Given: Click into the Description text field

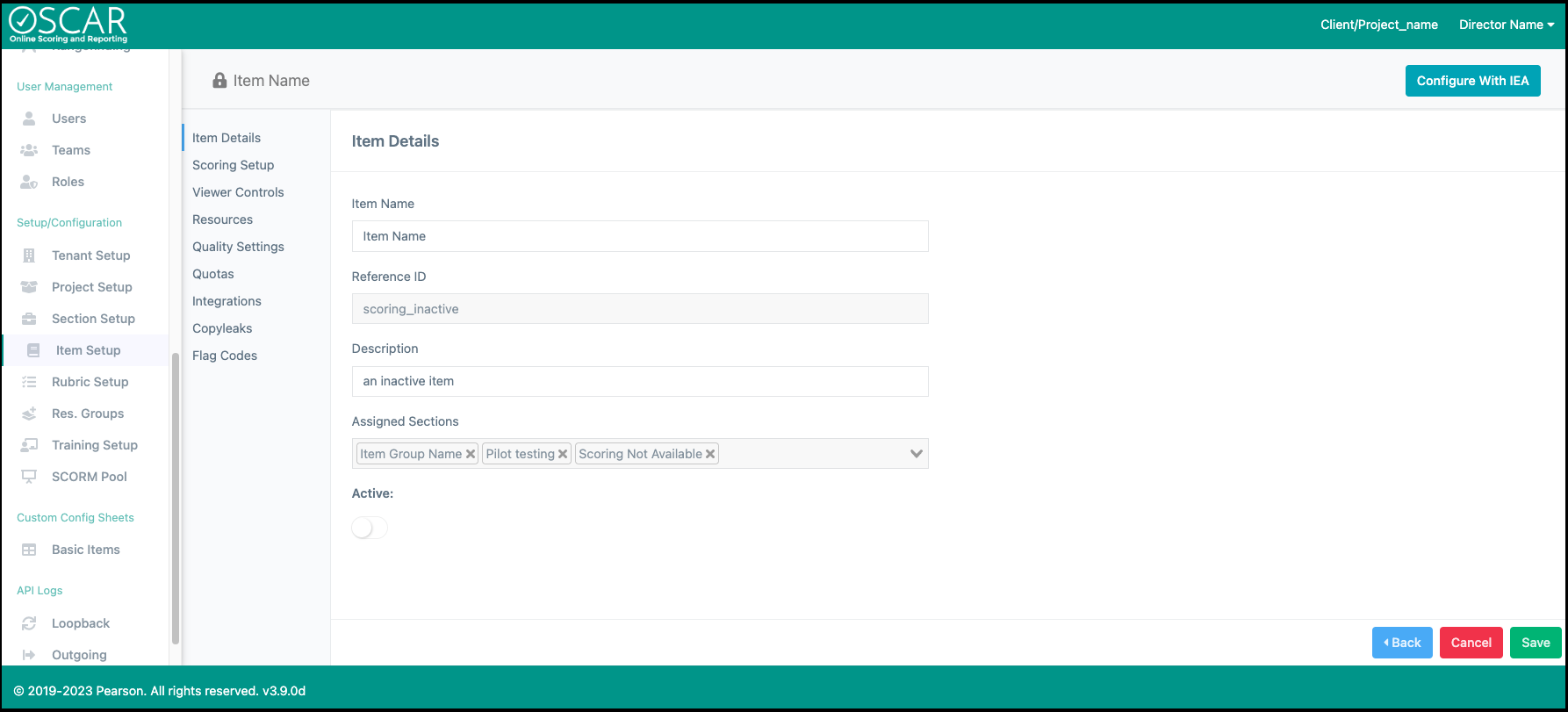Looking at the screenshot, I should (x=639, y=381).
